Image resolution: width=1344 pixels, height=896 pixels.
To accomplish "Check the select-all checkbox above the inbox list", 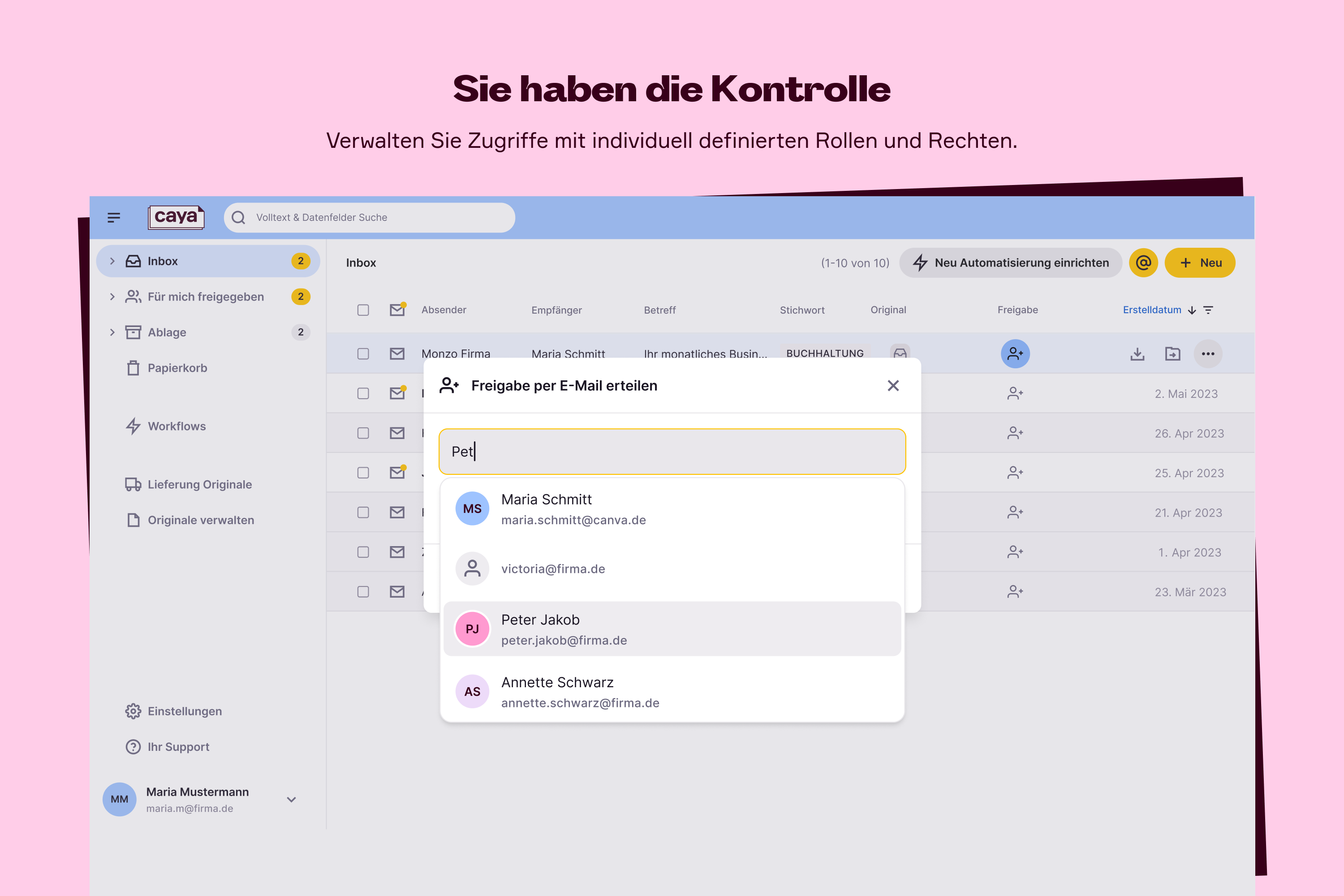I will [x=363, y=309].
